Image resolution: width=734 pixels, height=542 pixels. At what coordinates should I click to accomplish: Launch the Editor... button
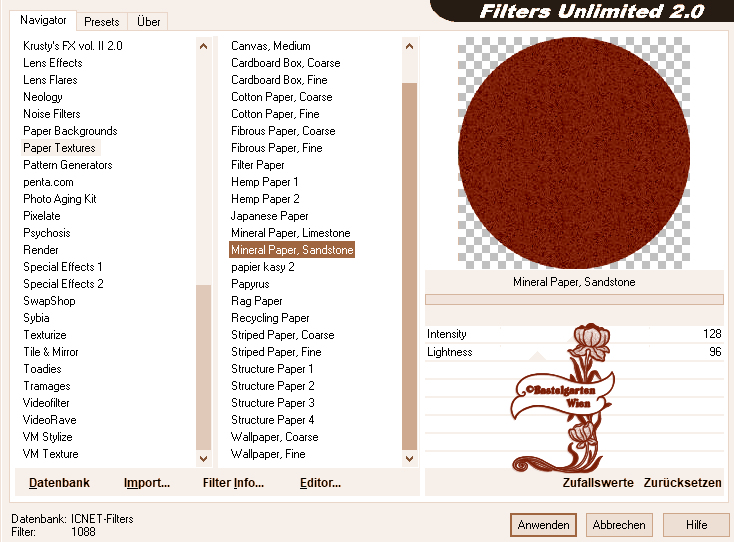point(320,483)
